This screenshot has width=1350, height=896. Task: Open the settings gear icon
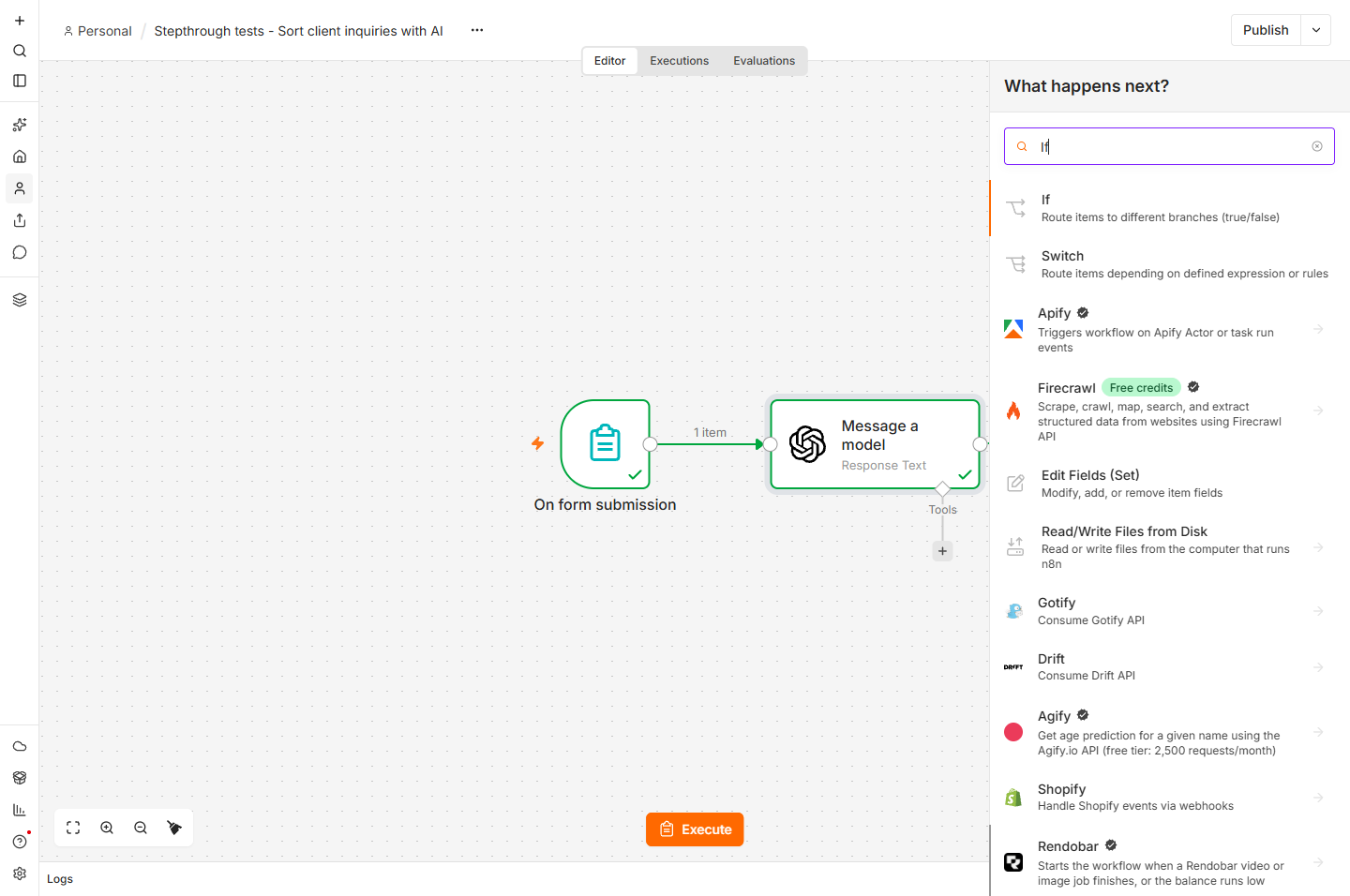coord(20,874)
